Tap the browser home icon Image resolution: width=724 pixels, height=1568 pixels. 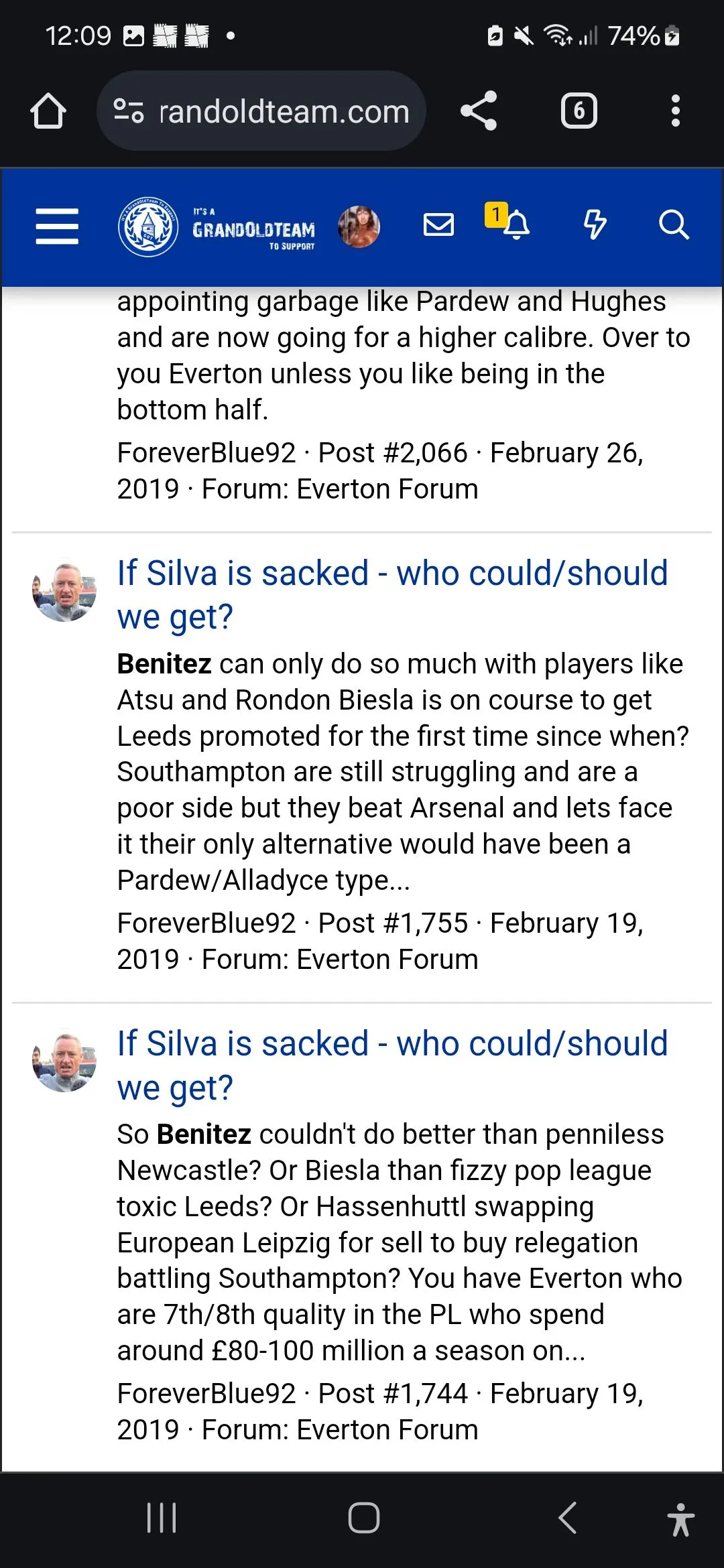tap(48, 111)
